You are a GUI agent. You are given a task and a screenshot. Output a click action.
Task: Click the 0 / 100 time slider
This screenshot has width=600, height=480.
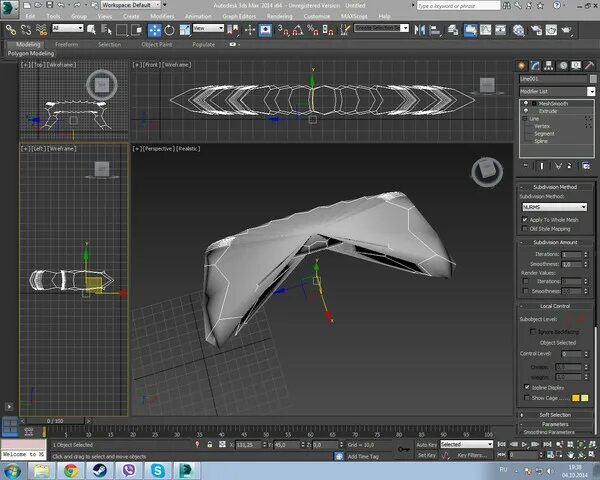pyautogui.click(x=55, y=421)
